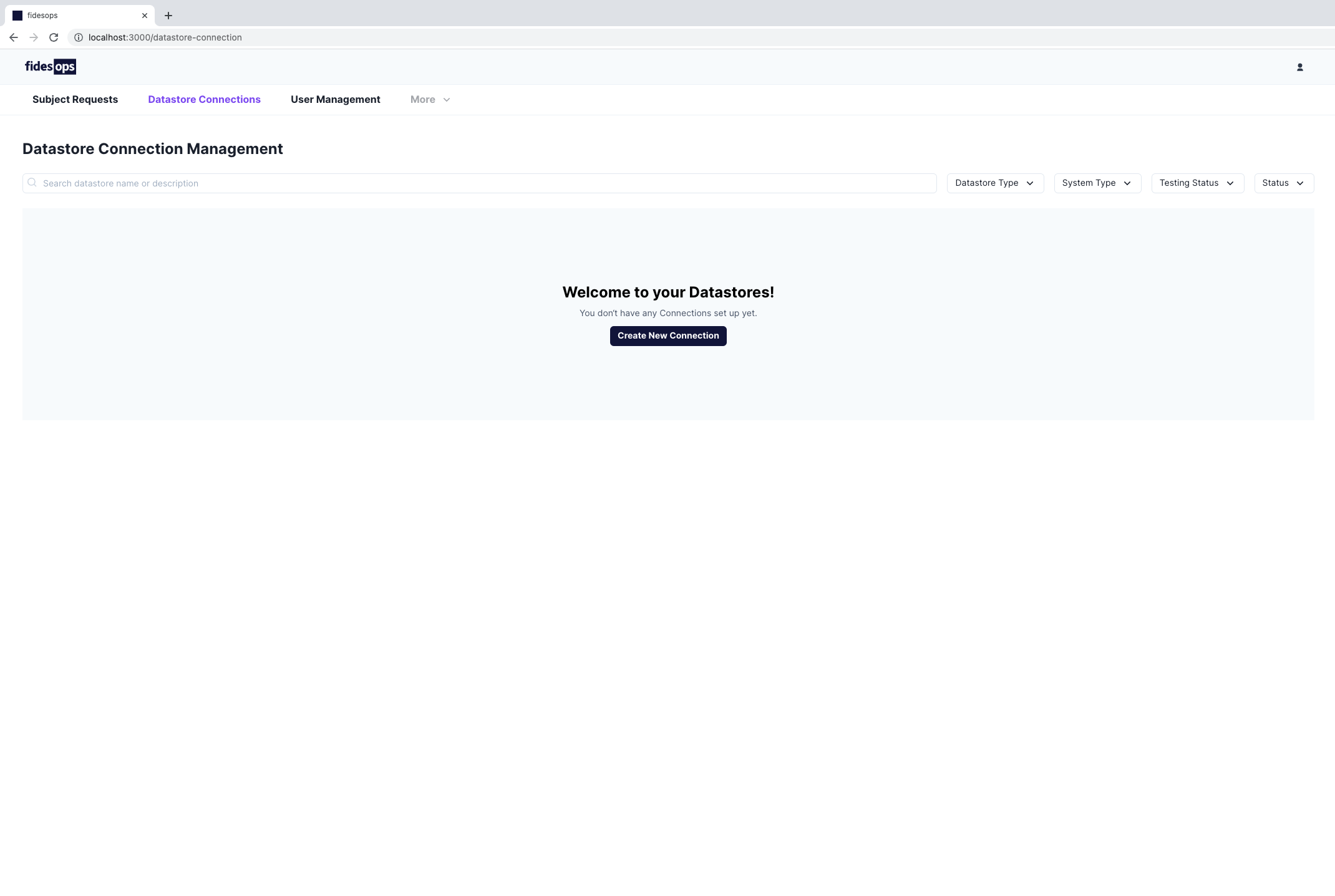The height and width of the screenshot is (896, 1335).
Task: Click the browser URL address bar
Action: [x=437, y=37]
